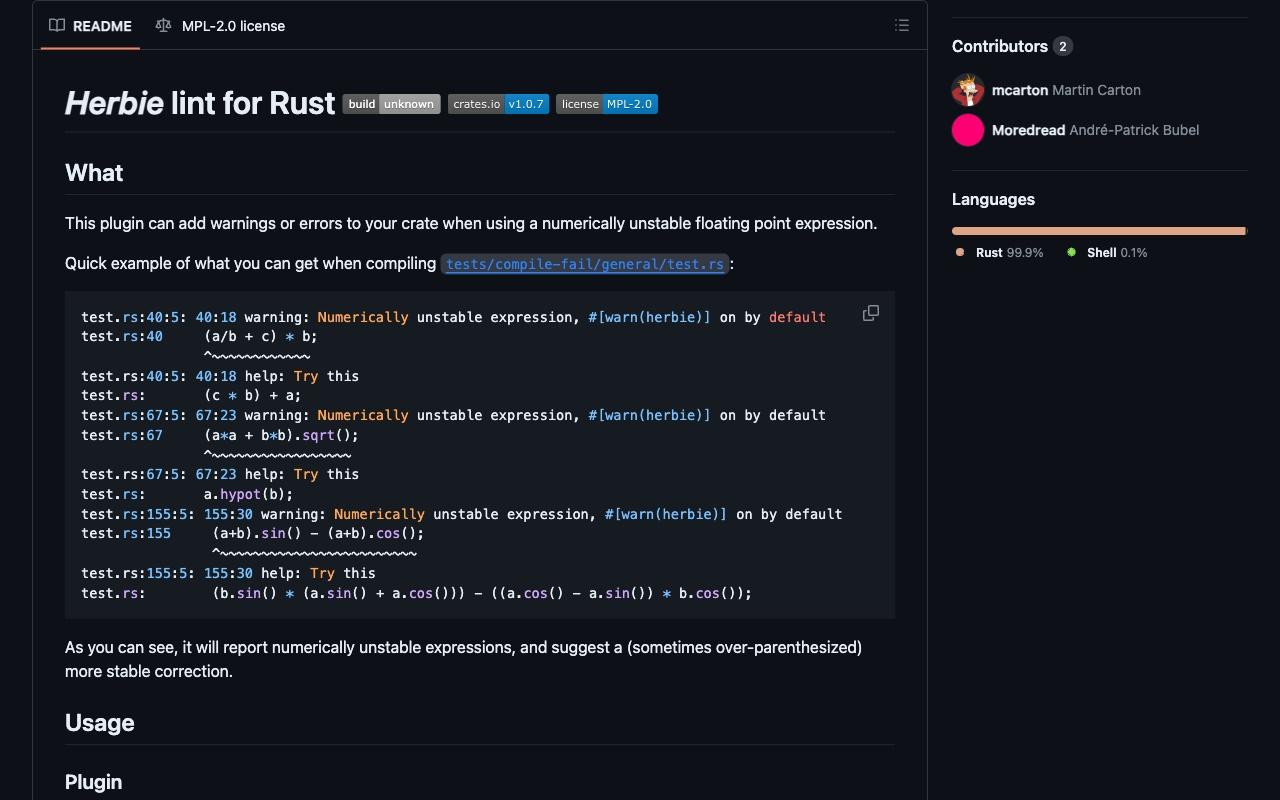Open the tests/compile-fail/general/test.rs link
Viewport: 1280px width, 800px height.
(x=585, y=264)
